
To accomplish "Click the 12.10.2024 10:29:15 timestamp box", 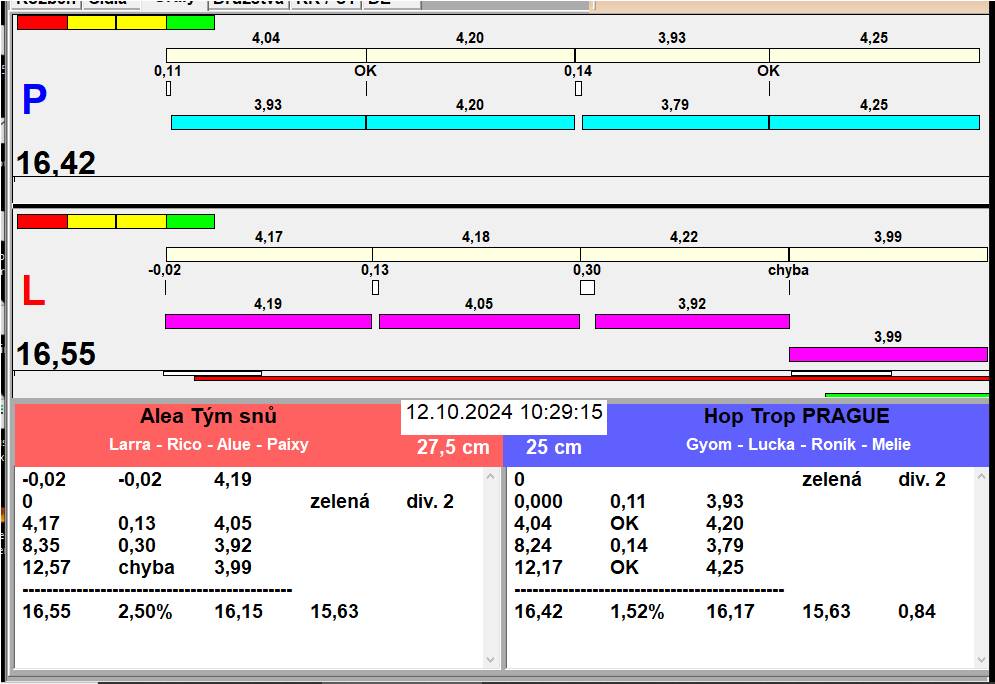I will click(504, 412).
